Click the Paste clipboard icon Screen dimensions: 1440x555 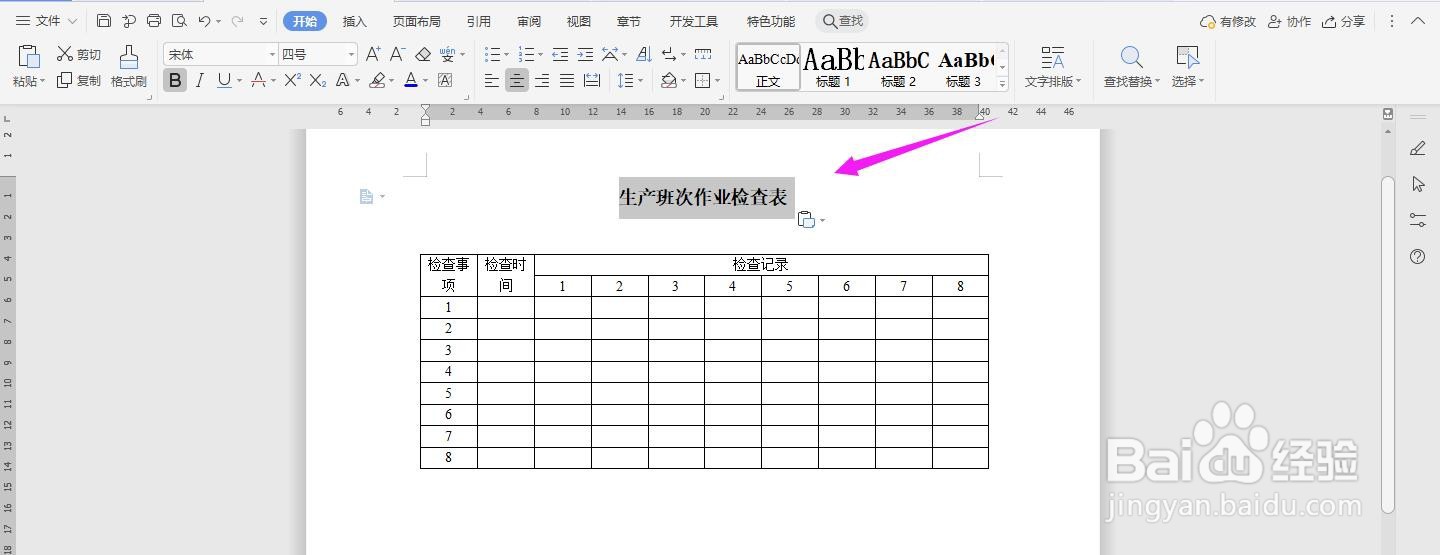coord(29,57)
